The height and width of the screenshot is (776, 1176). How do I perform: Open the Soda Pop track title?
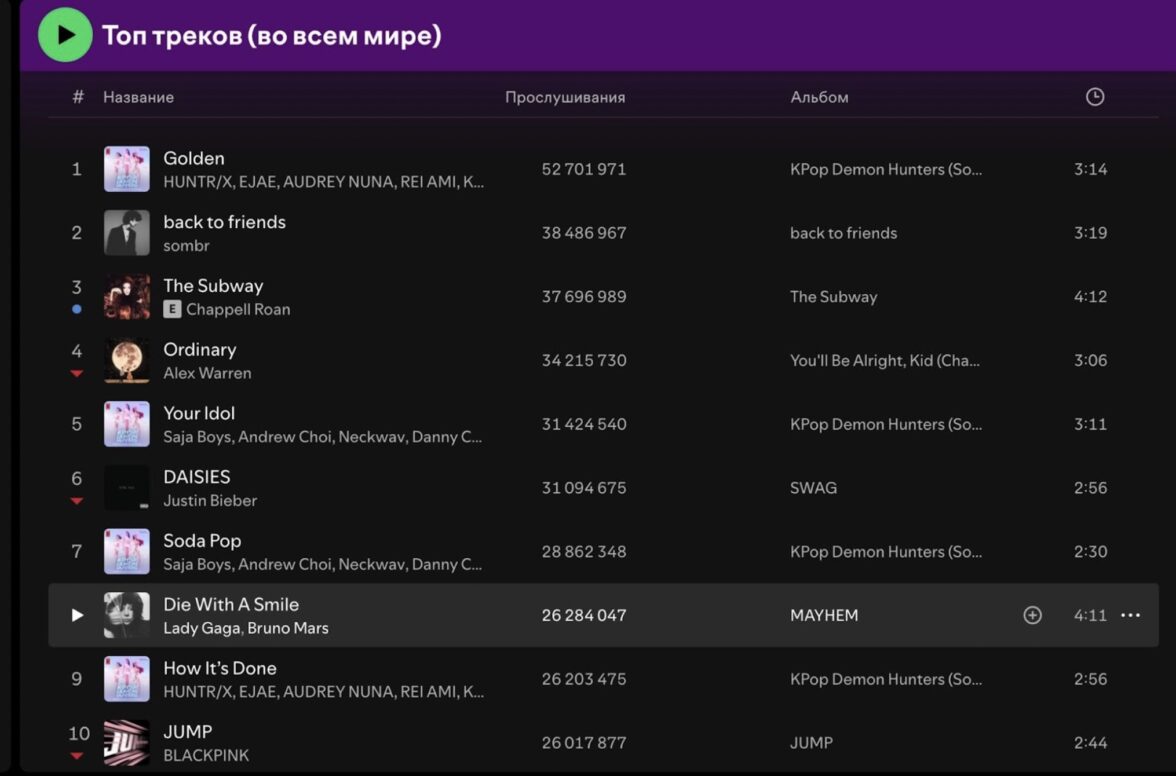tap(202, 541)
